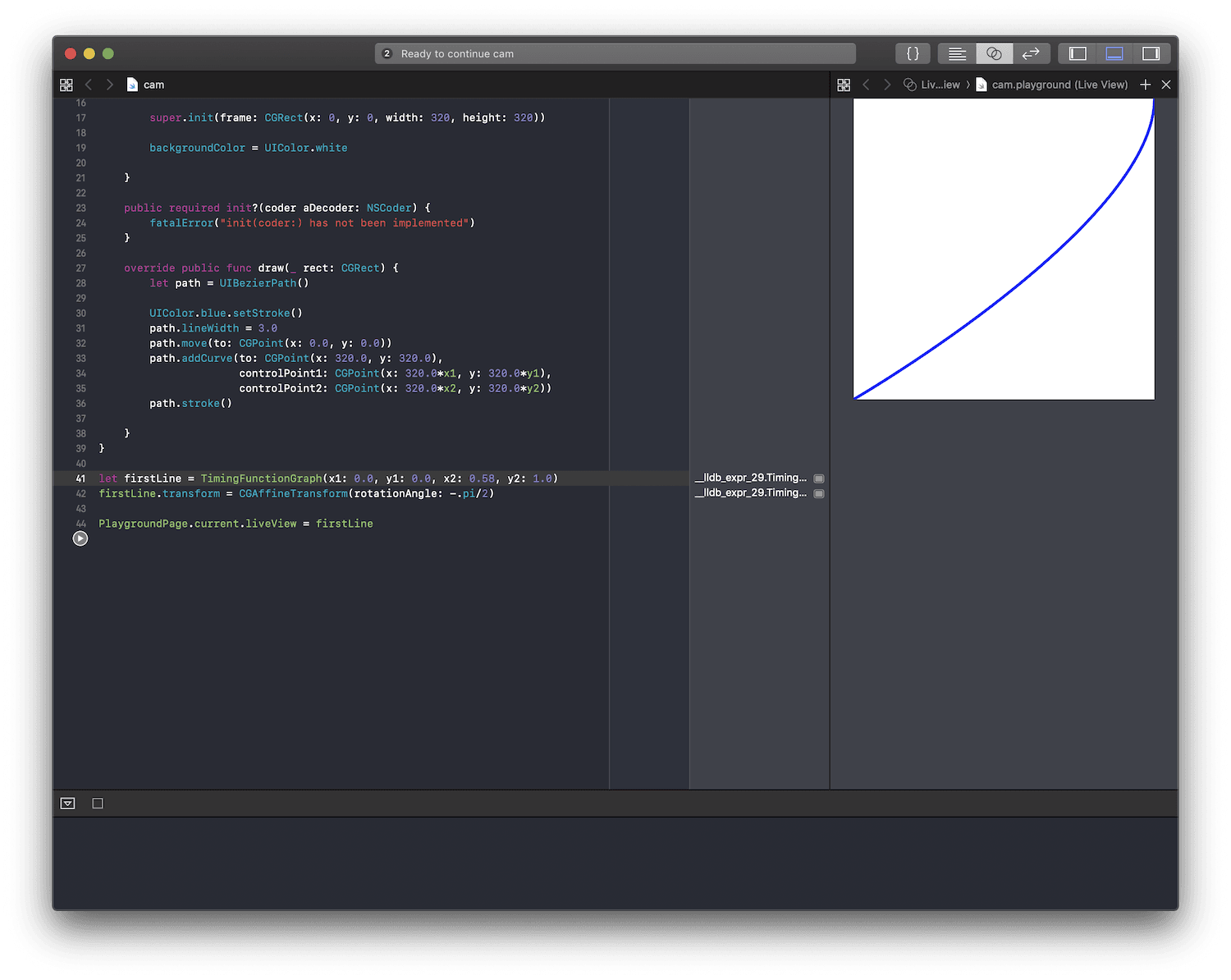
Task: Click on UIBezierPath() in line 28
Action: [264, 283]
